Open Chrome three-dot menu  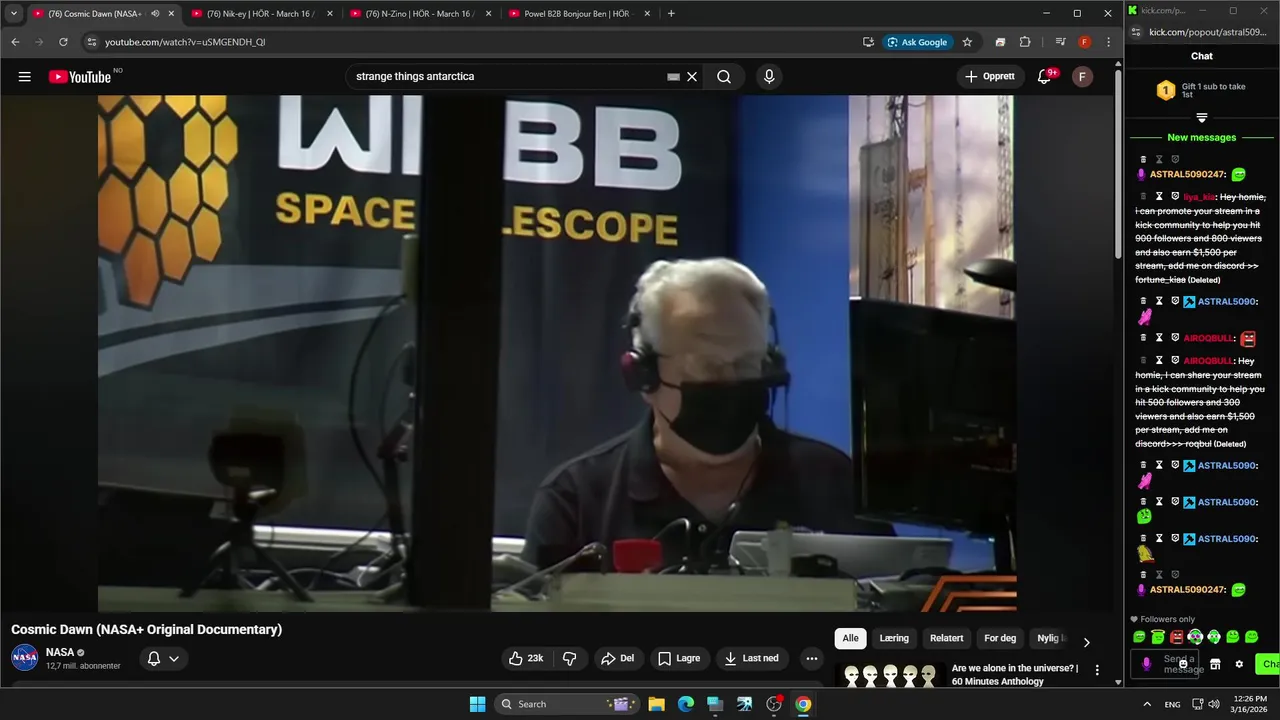pos(1108,42)
